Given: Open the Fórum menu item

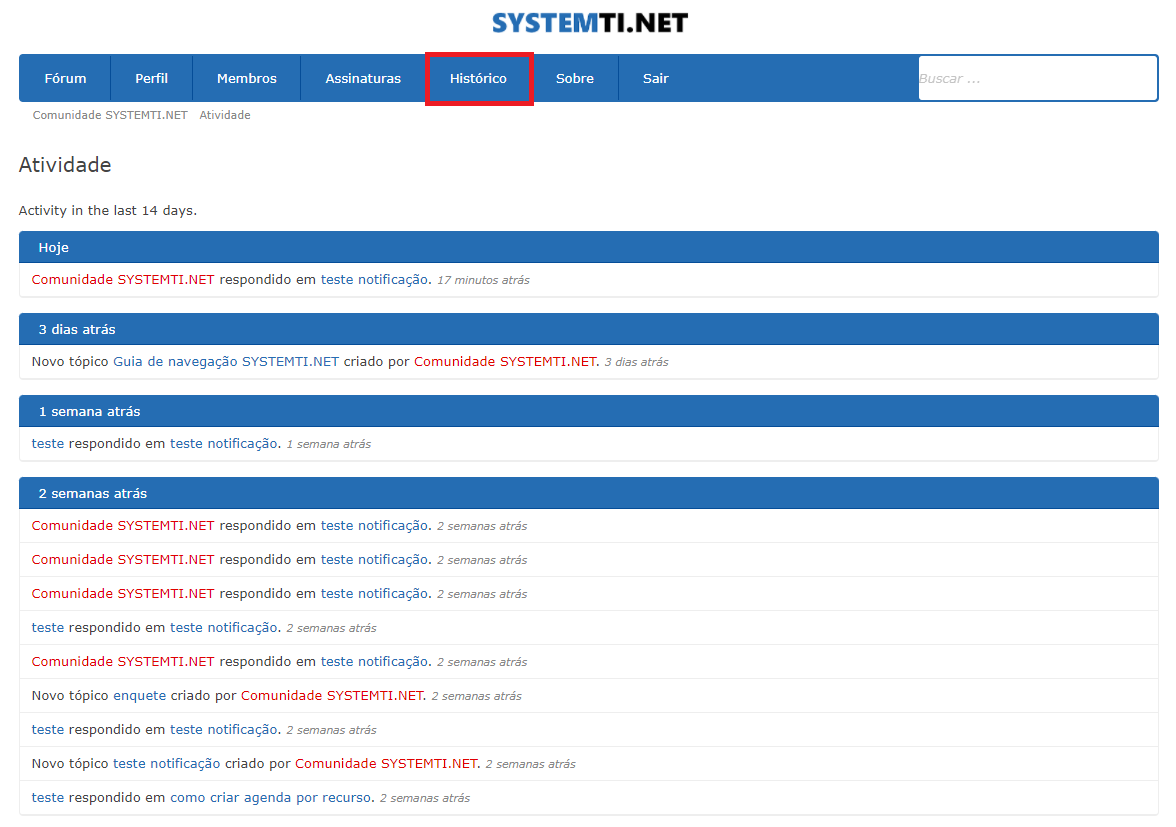Looking at the screenshot, I should click(x=65, y=78).
